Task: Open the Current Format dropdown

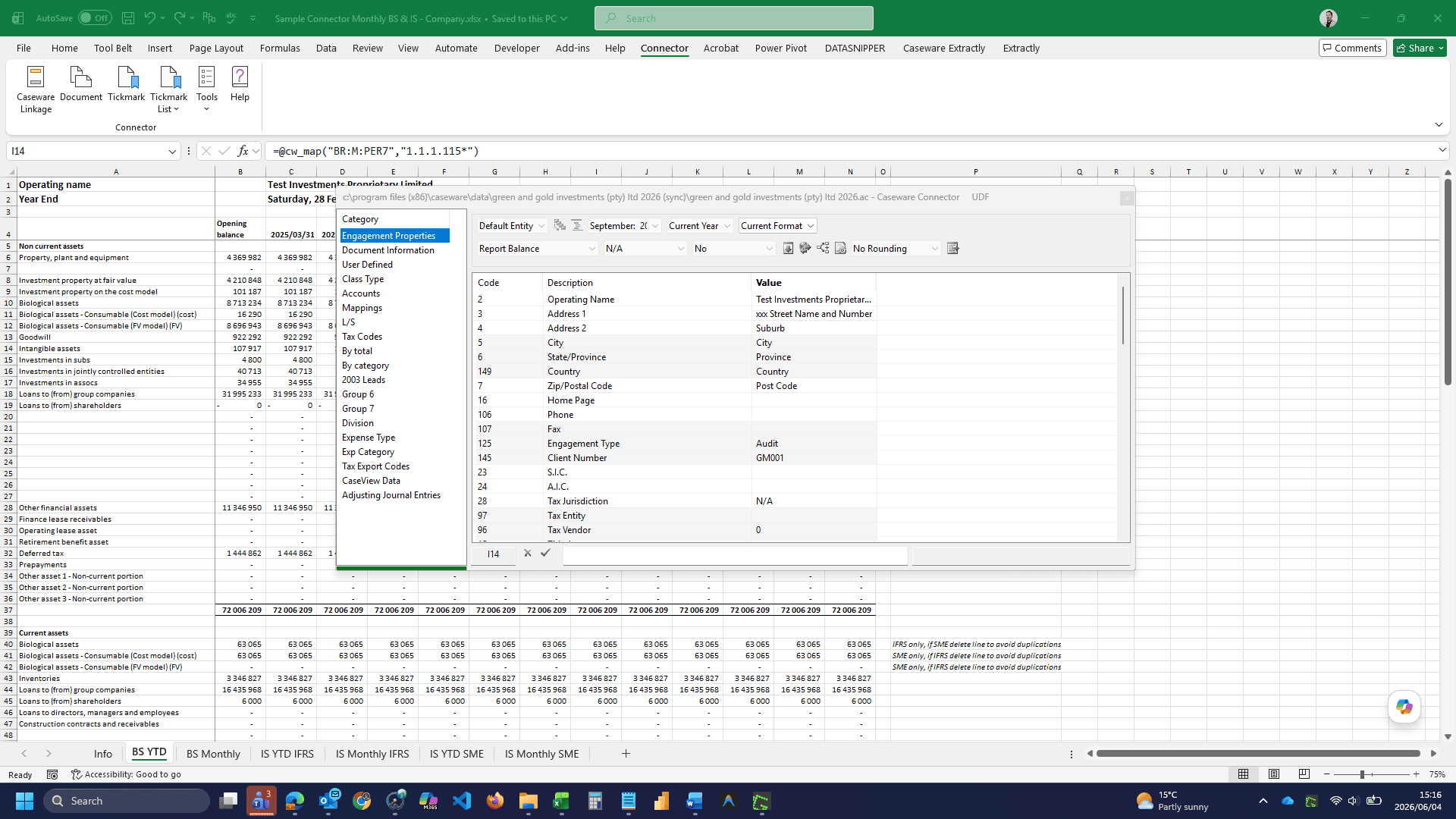Action: point(777,226)
